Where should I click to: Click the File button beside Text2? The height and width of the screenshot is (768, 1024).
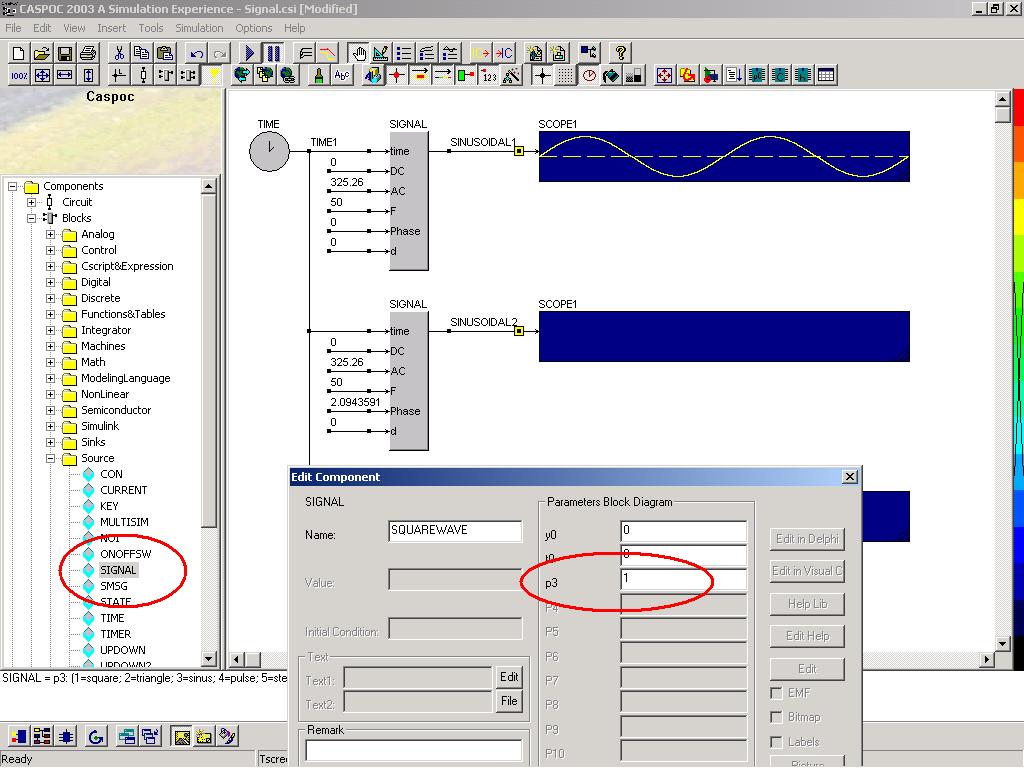click(x=509, y=701)
